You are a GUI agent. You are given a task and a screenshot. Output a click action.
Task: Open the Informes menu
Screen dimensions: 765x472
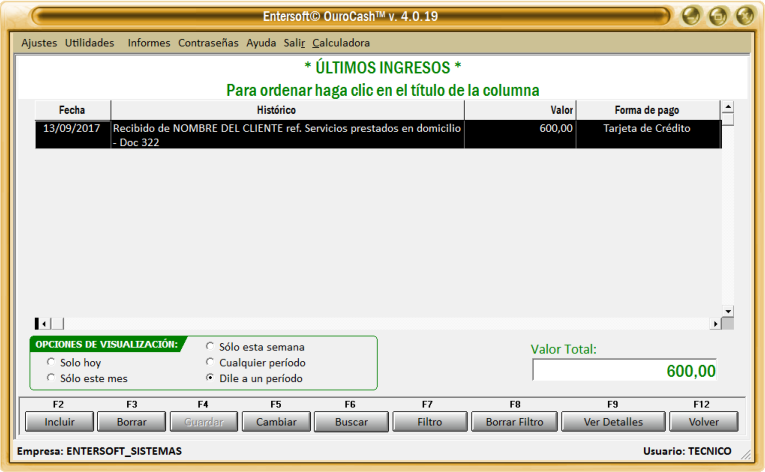pyautogui.click(x=148, y=43)
